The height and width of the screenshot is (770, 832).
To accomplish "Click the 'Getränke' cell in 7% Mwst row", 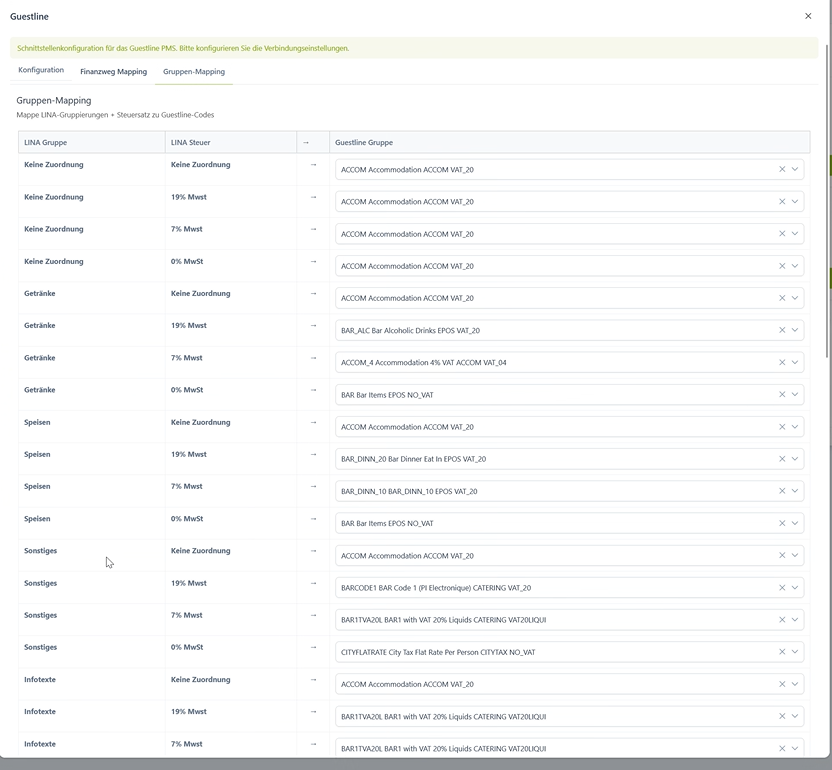I will [40, 358].
